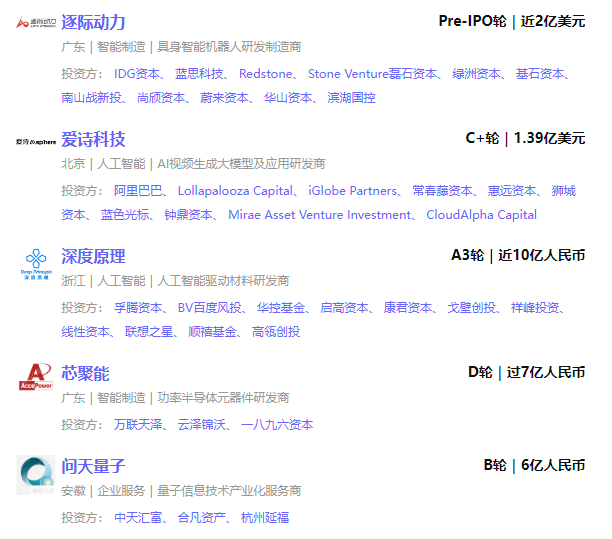Open the 问天量子 company title link
The image size is (612, 539).
pos(93,466)
